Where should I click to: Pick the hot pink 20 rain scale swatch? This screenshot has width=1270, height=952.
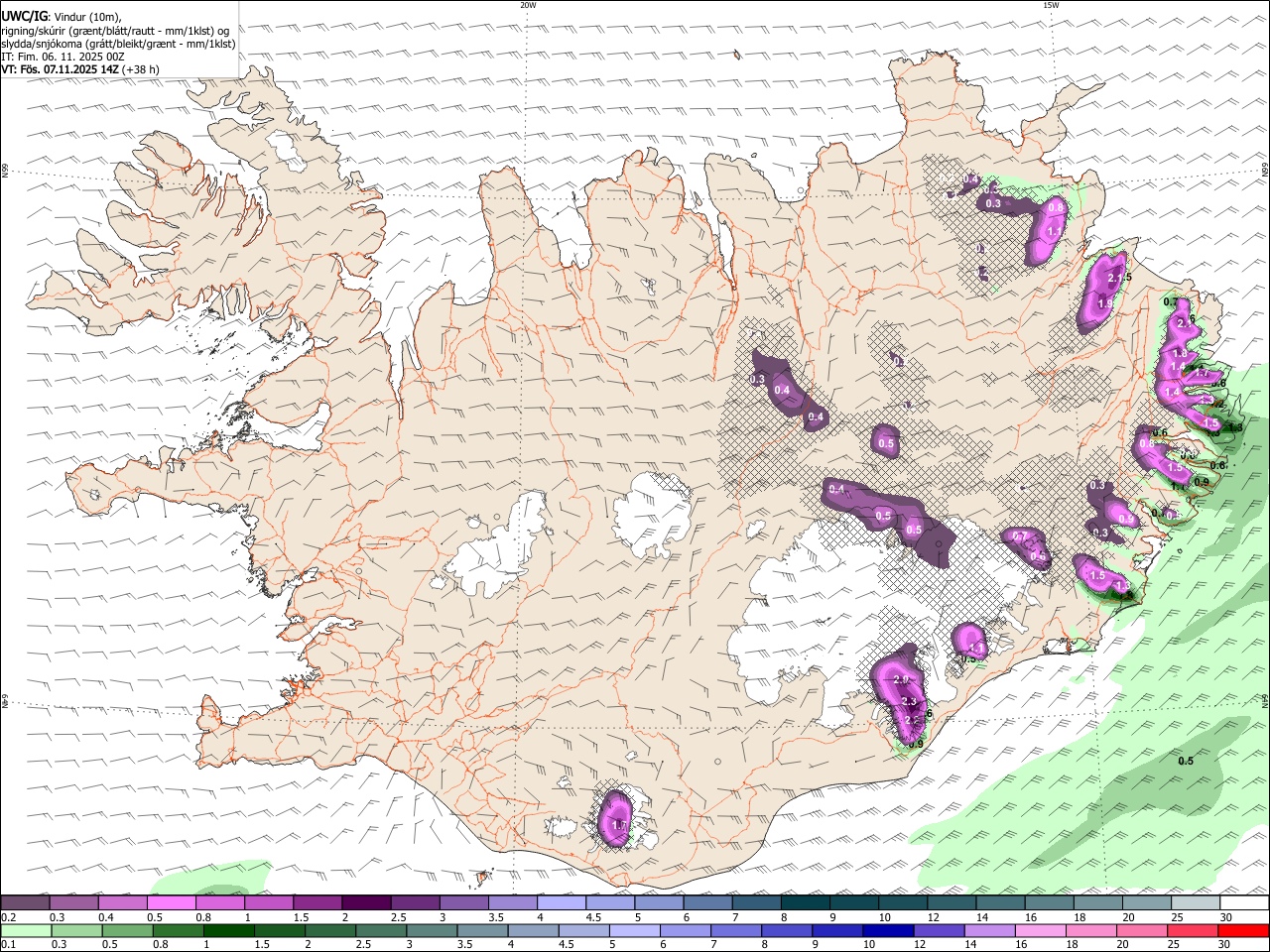pyautogui.click(x=1140, y=930)
